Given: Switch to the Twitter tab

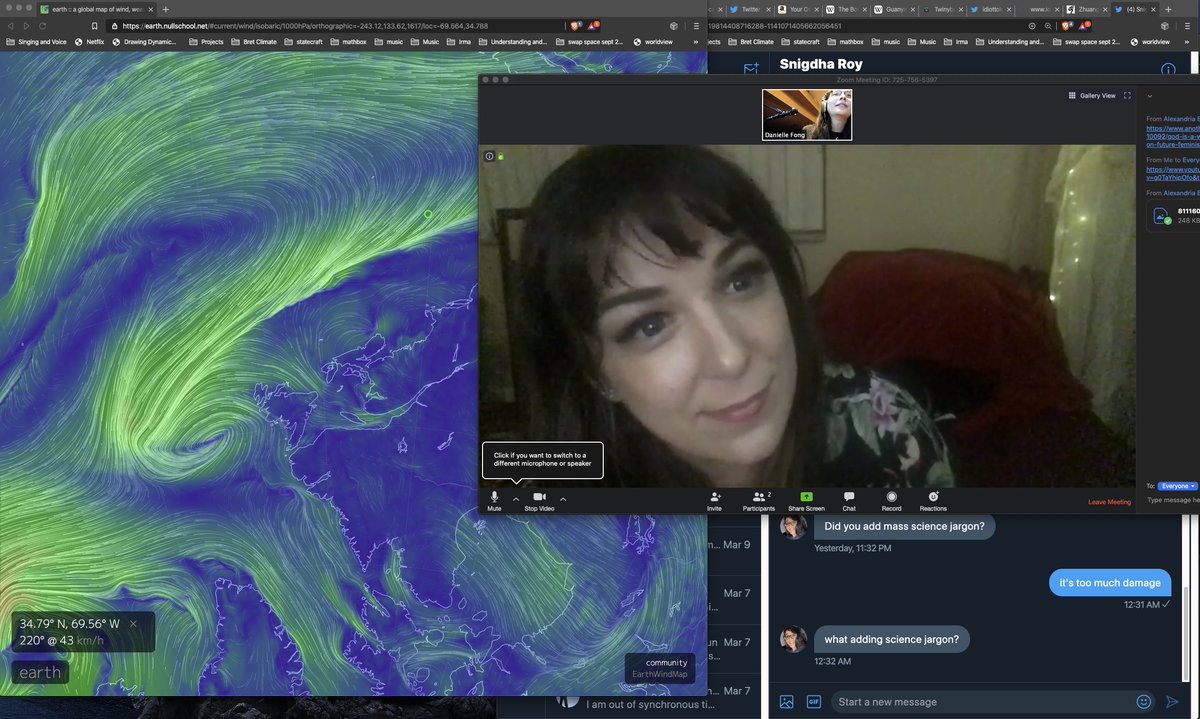Looking at the screenshot, I should [x=749, y=9].
